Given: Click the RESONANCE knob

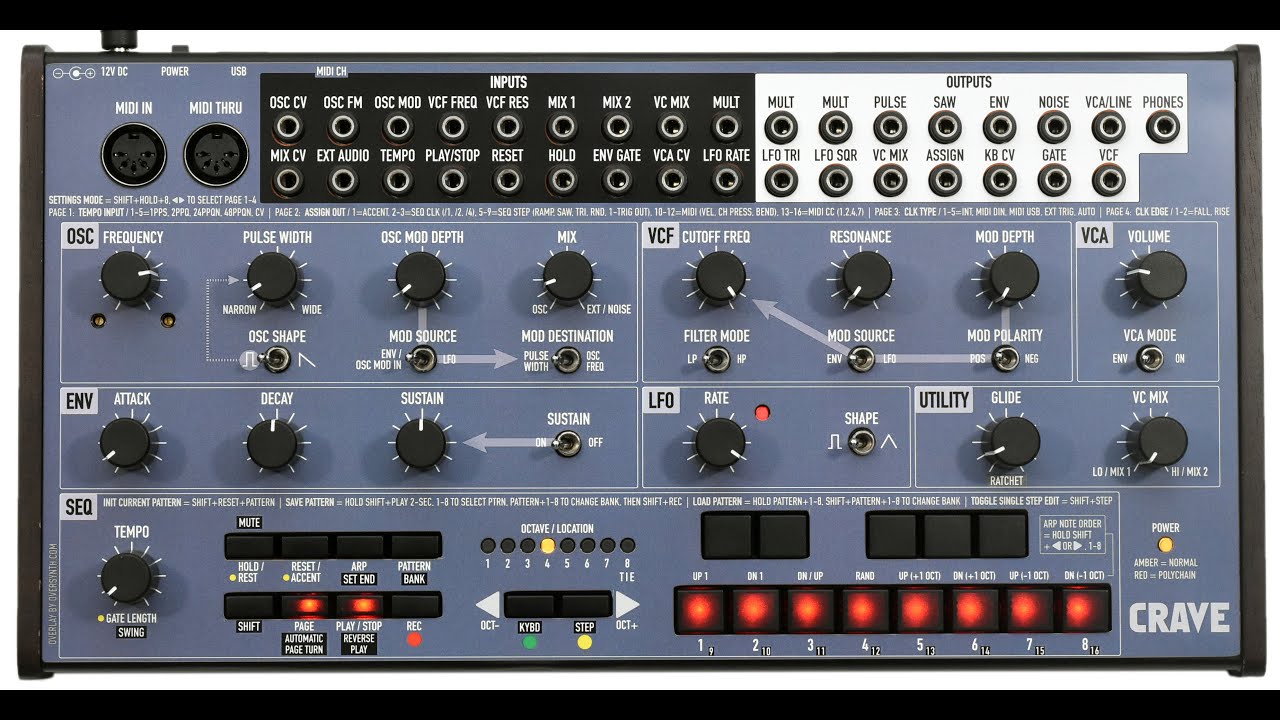Looking at the screenshot, I should click(866, 277).
